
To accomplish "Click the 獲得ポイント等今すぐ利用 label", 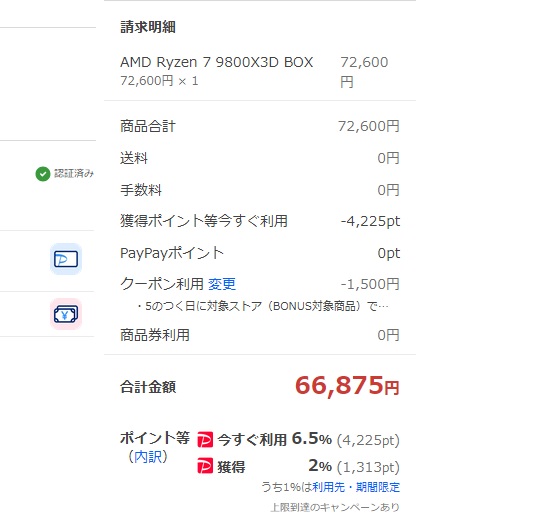I will tap(204, 221).
